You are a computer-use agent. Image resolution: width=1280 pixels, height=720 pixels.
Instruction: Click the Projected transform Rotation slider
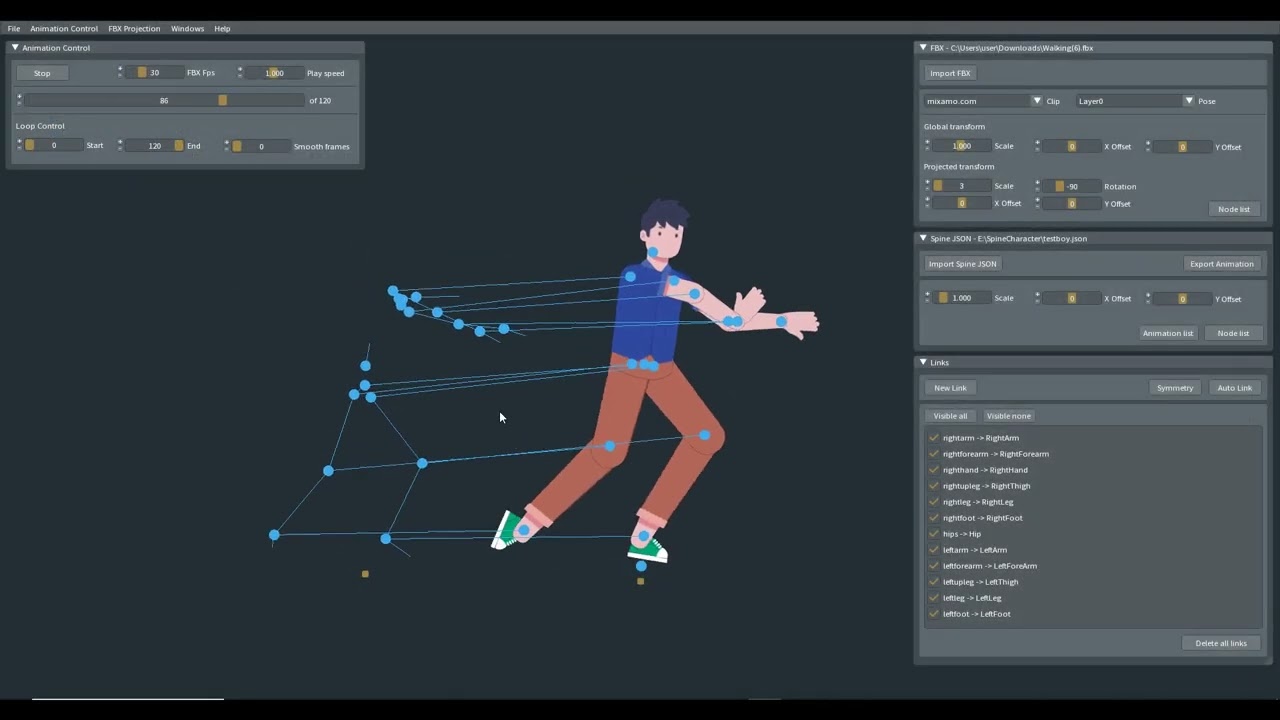coord(1071,186)
